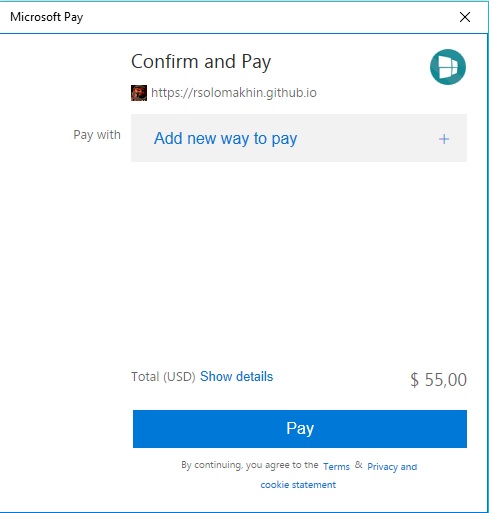Image resolution: width=489 pixels, height=513 pixels.
Task: Open the Terms link
Action: pyautogui.click(x=336, y=466)
